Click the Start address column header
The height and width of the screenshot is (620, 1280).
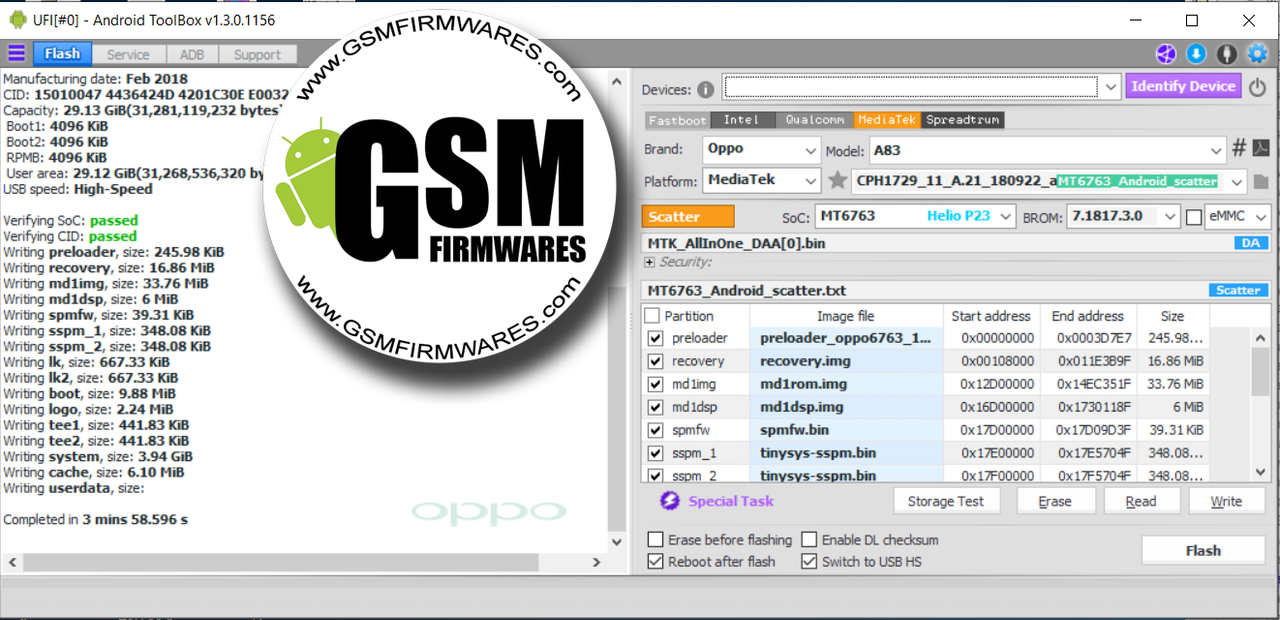pyautogui.click(x=992, y=316)
